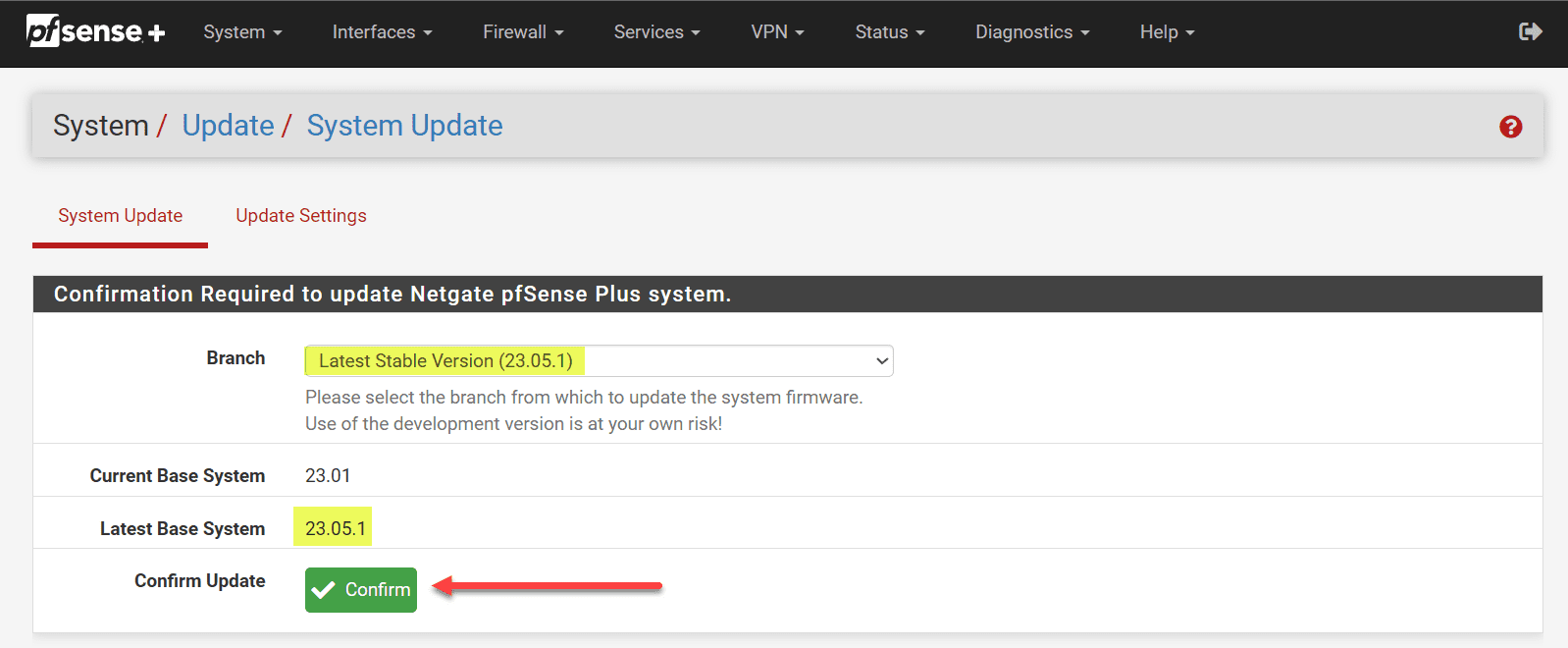The image size is (1568, 648).
Task: Click the Confirmation Required panel heading
Action: point(392,295)
